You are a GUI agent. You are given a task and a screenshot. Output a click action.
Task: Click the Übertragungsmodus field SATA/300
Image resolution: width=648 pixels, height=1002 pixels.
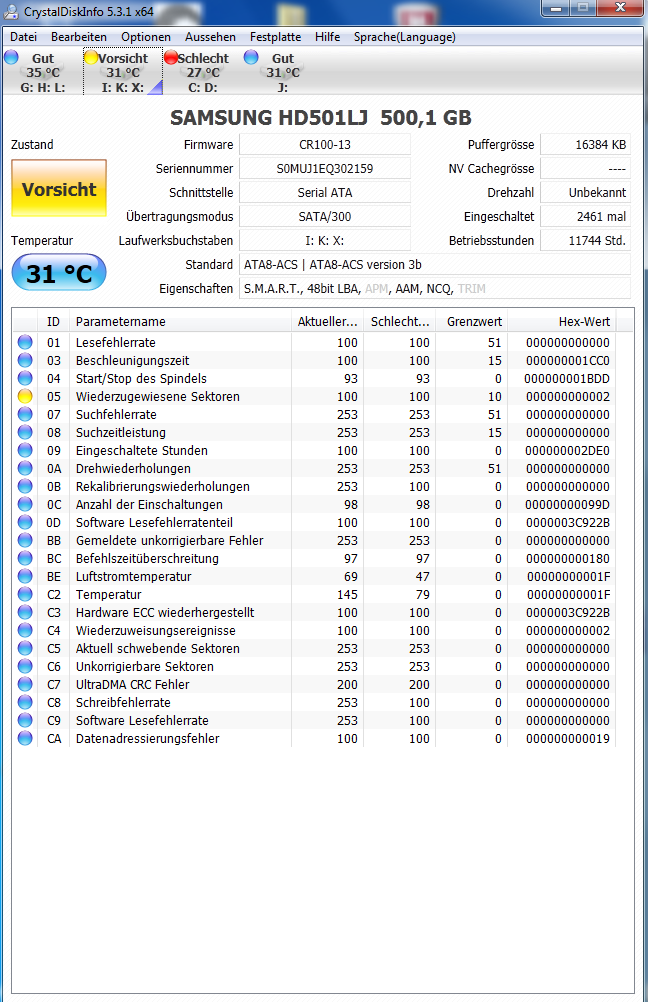[x=325, y=217]
